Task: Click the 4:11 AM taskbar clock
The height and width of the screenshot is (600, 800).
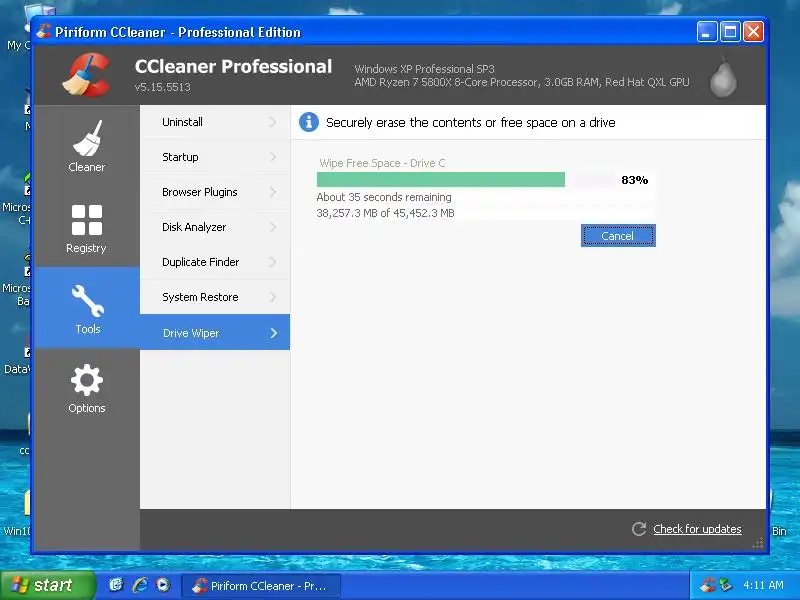Action: [763, 585]
